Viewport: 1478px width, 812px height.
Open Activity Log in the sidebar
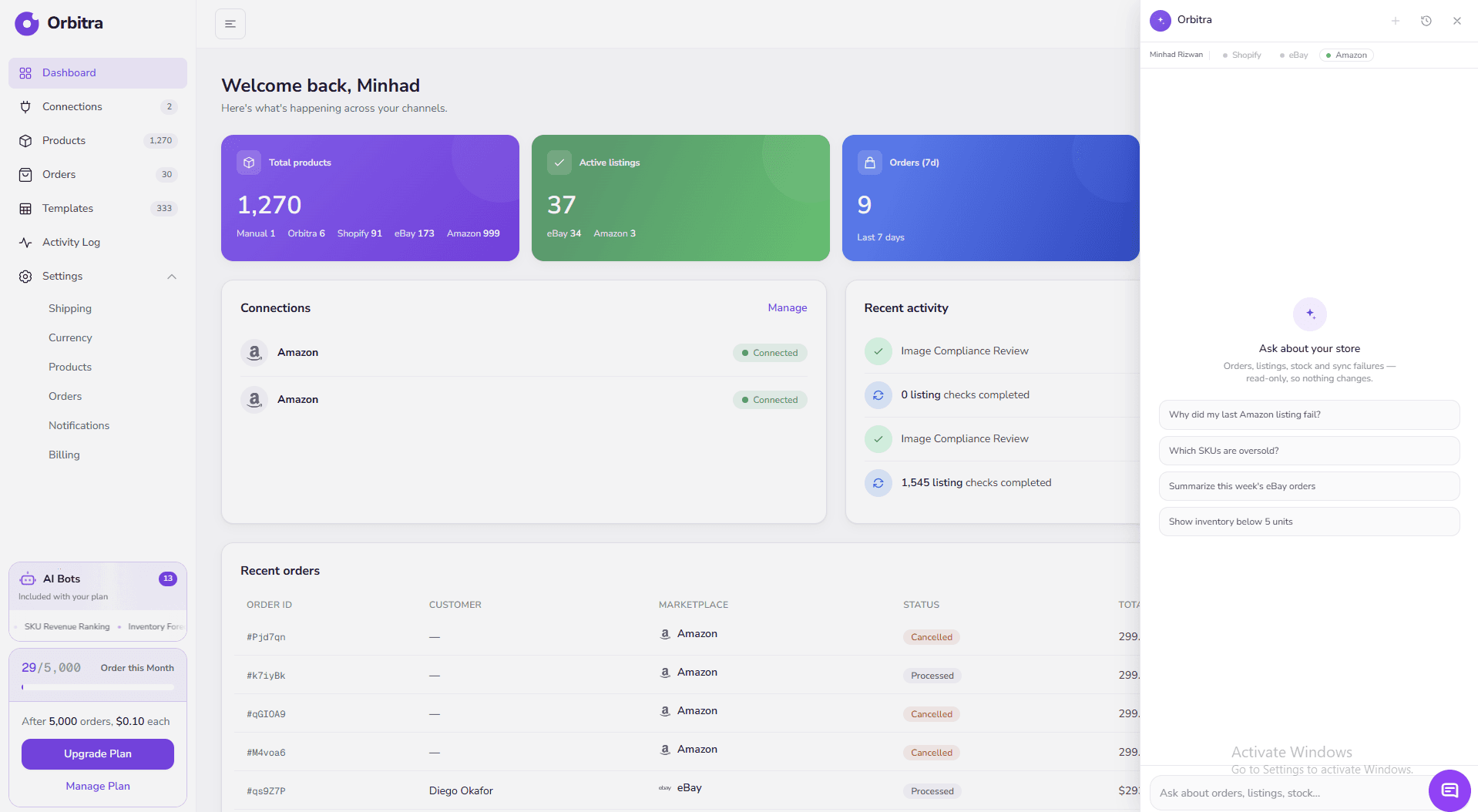(98, 242)
